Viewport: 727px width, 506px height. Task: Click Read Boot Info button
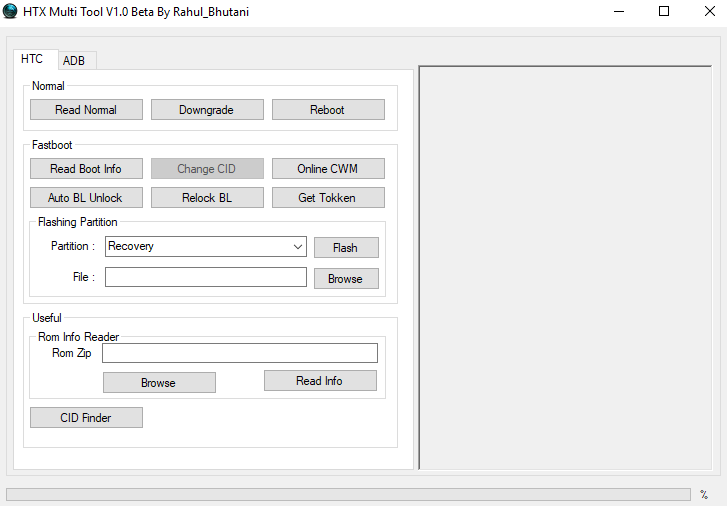click(x=86, y=169)
